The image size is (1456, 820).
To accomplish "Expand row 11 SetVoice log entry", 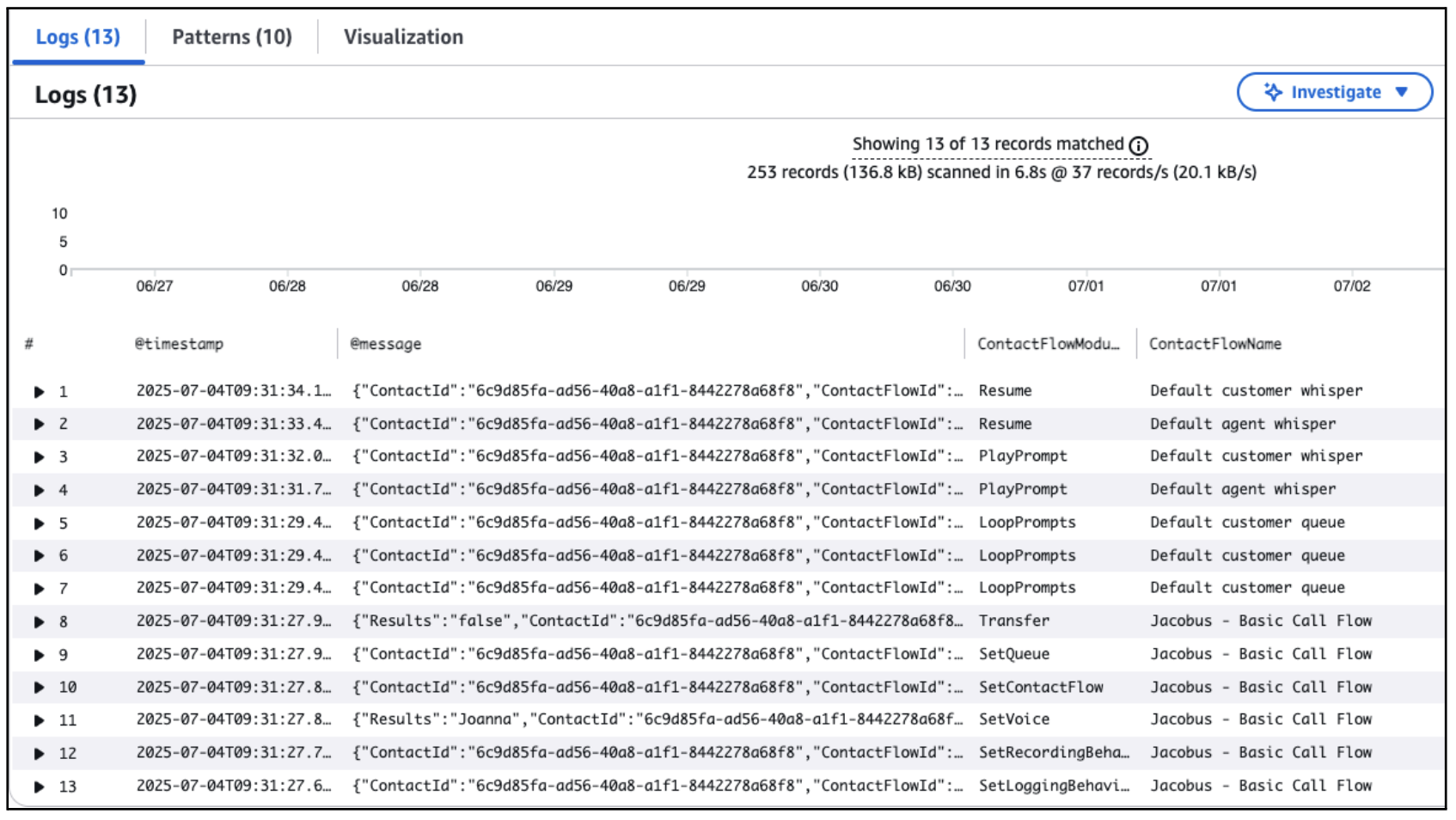I will (x=39, y=720).
